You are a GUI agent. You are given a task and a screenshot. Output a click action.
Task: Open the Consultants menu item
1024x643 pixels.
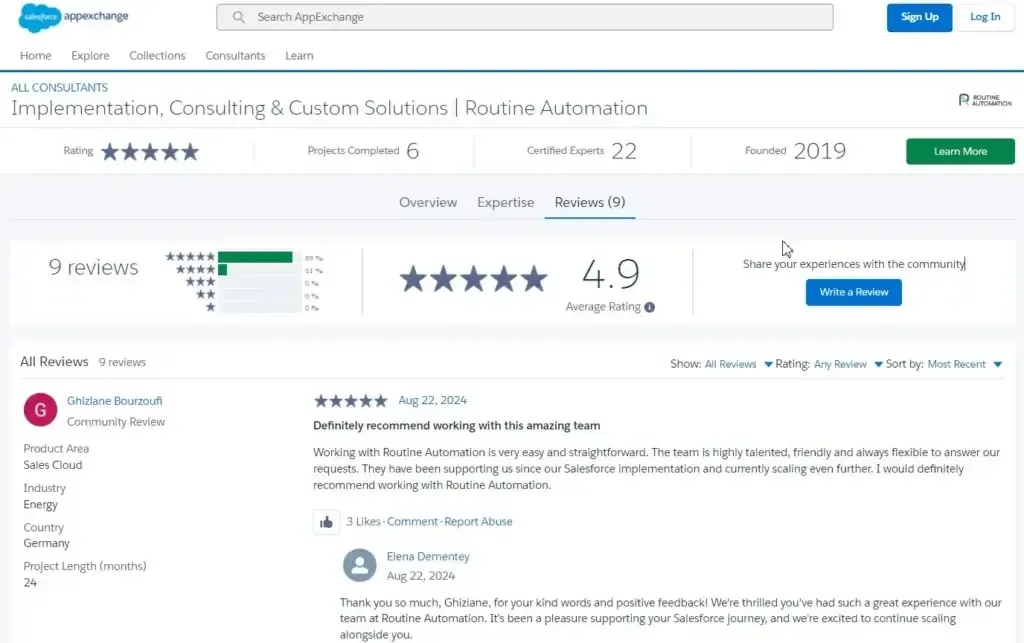(235, 55)
